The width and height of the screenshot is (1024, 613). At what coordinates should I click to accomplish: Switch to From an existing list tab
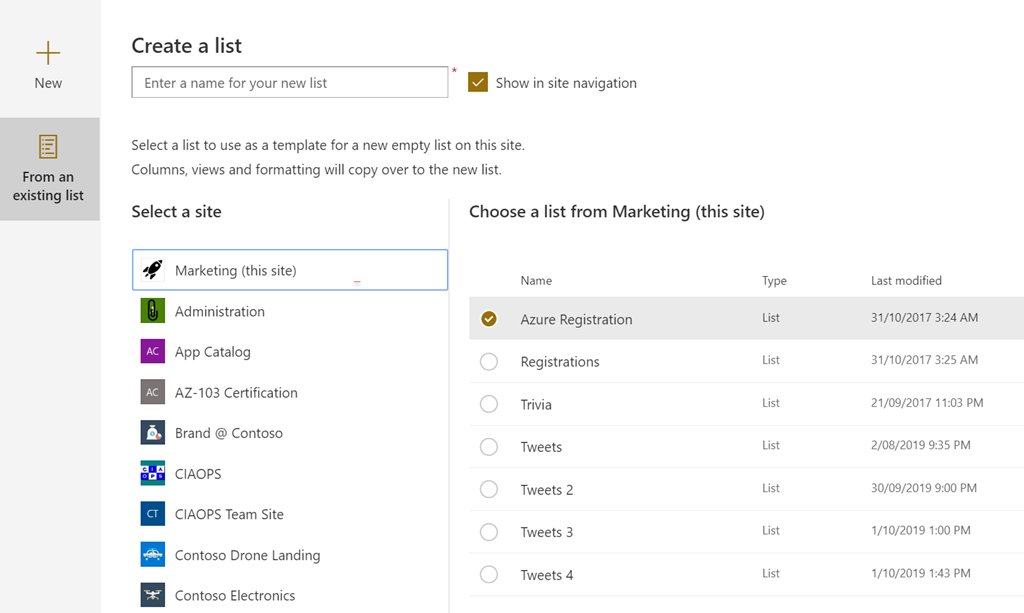click(48, 168)
